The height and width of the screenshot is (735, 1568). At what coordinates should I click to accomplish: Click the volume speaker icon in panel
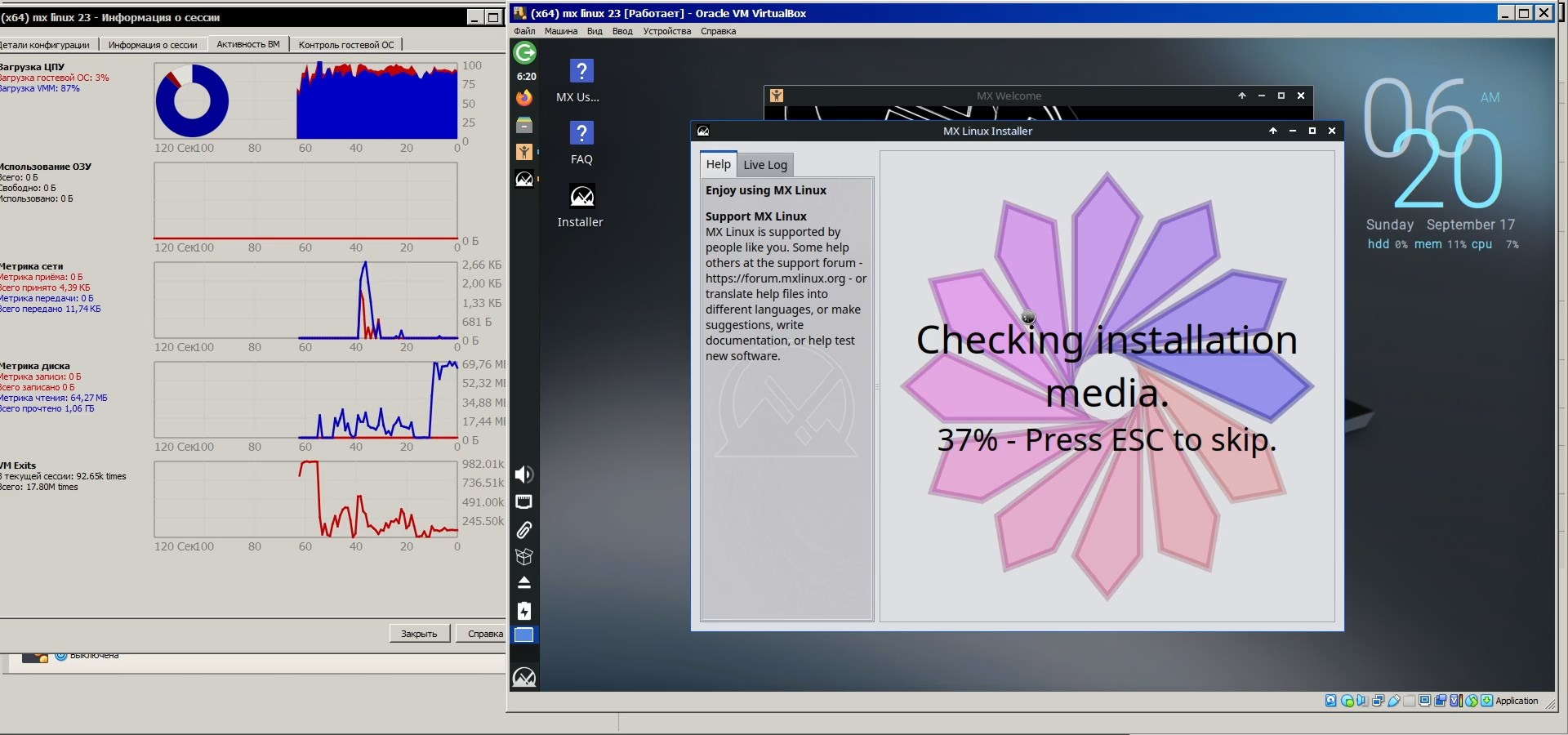tap(524, 474)
